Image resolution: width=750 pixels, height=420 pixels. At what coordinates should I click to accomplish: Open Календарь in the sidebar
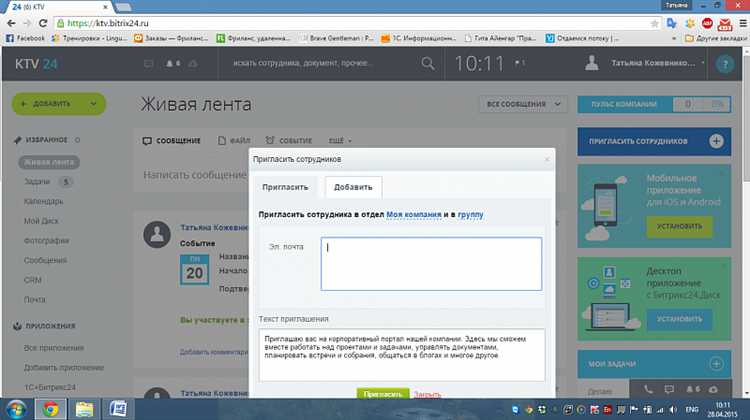(44, 201)
